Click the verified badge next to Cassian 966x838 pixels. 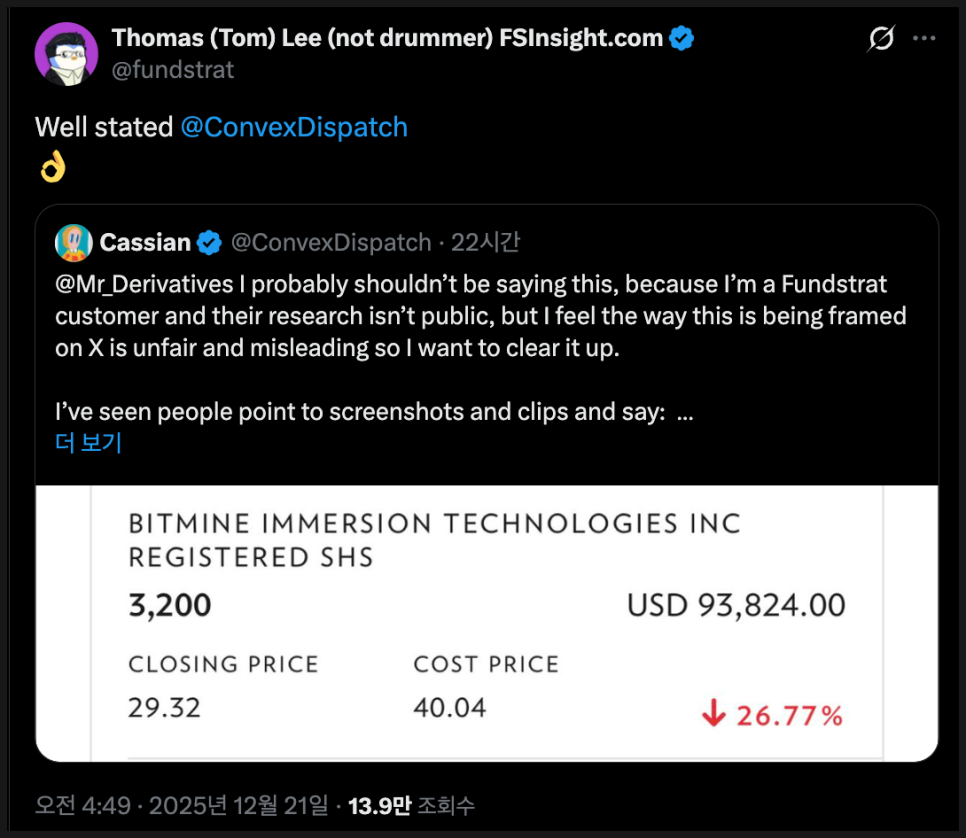click(x=209, y=243)
